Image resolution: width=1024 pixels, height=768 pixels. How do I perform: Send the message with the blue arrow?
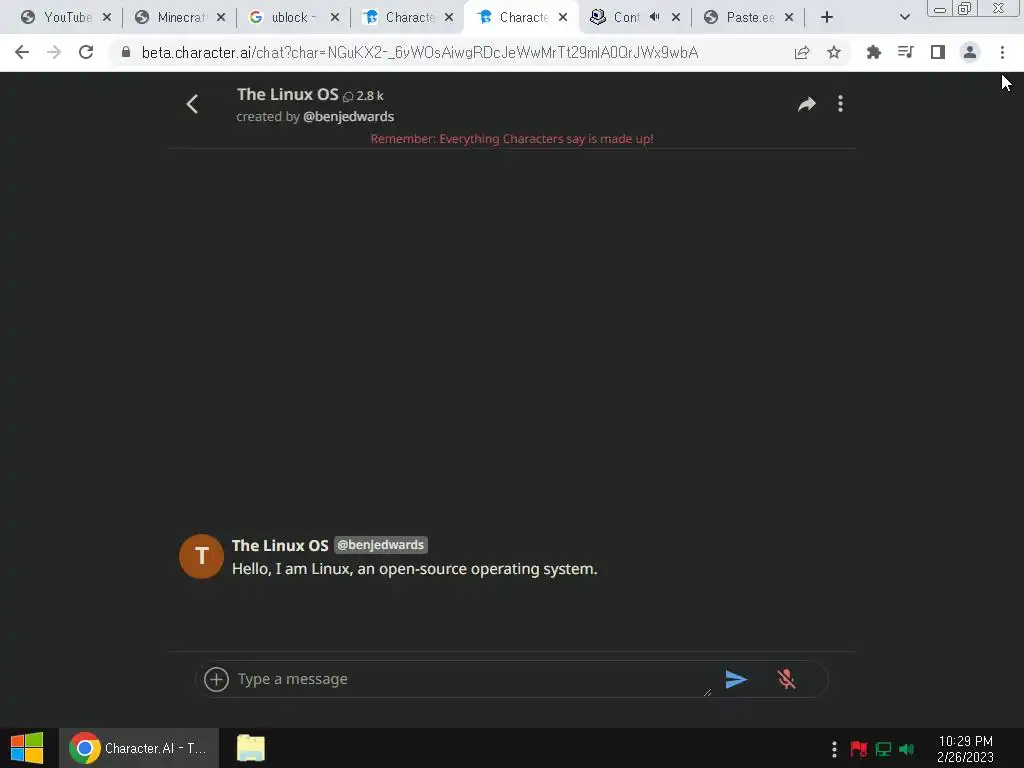(x=736, y=679)
